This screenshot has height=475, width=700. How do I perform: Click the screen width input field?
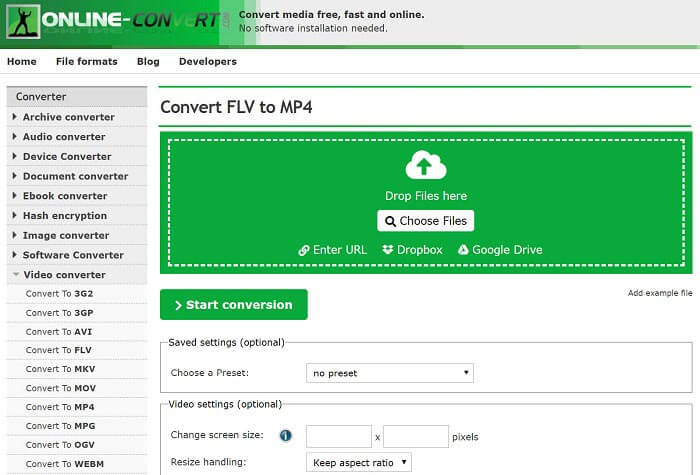point(338,436)
